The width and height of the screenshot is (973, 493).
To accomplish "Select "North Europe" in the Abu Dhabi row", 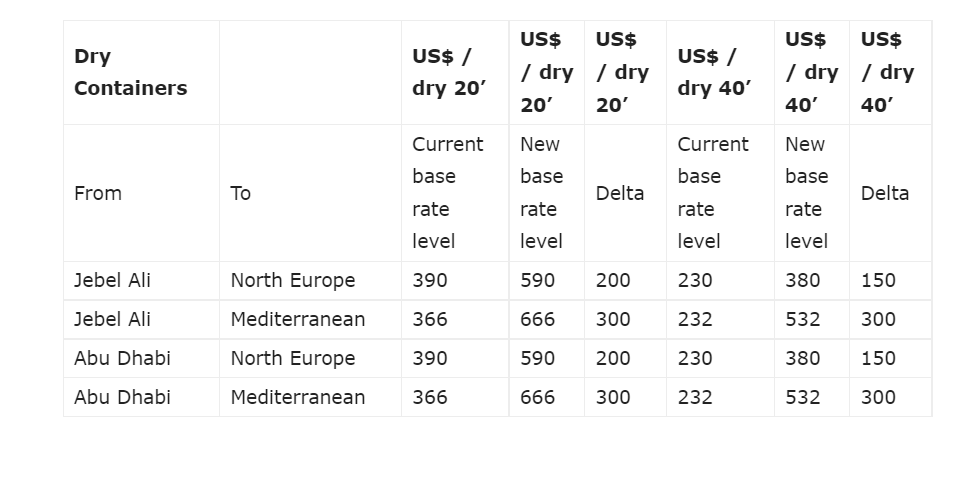I will (293, 358).
